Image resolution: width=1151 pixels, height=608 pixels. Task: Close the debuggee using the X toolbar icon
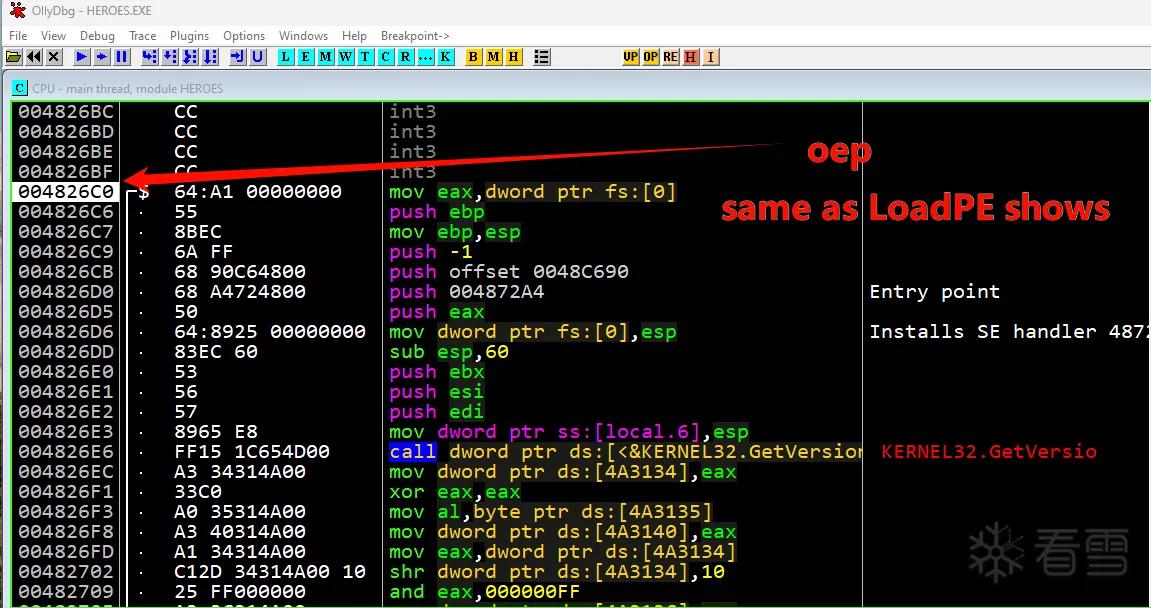tap(54, 57)
